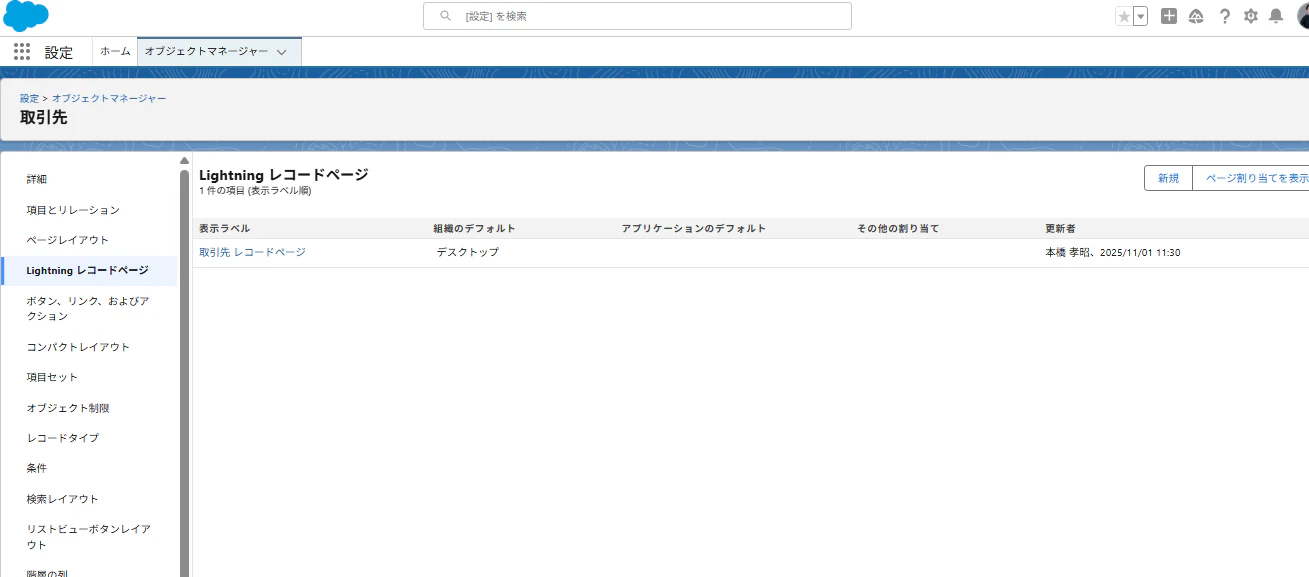
Task: Click the その他の割り当て column header
Action: click(898, 229)
